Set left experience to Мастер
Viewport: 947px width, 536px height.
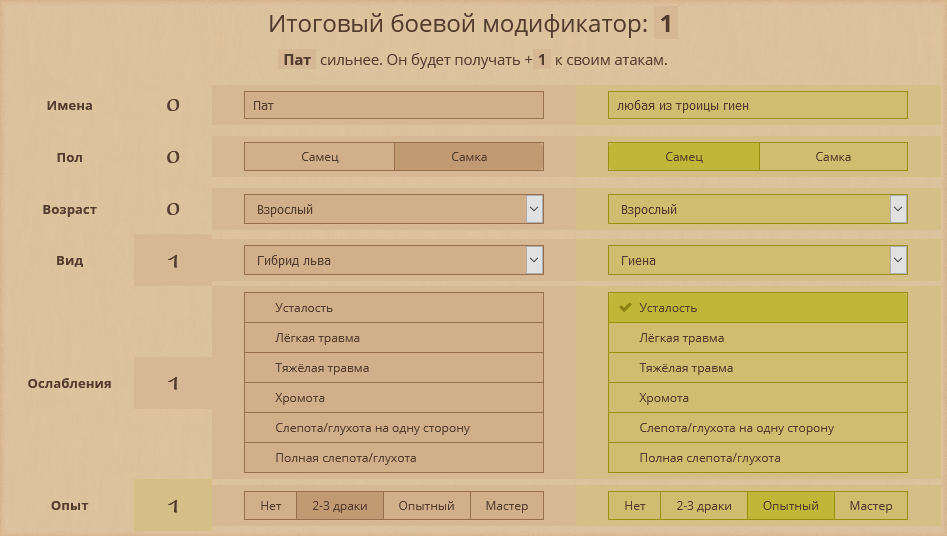click(x=507, y=506)
